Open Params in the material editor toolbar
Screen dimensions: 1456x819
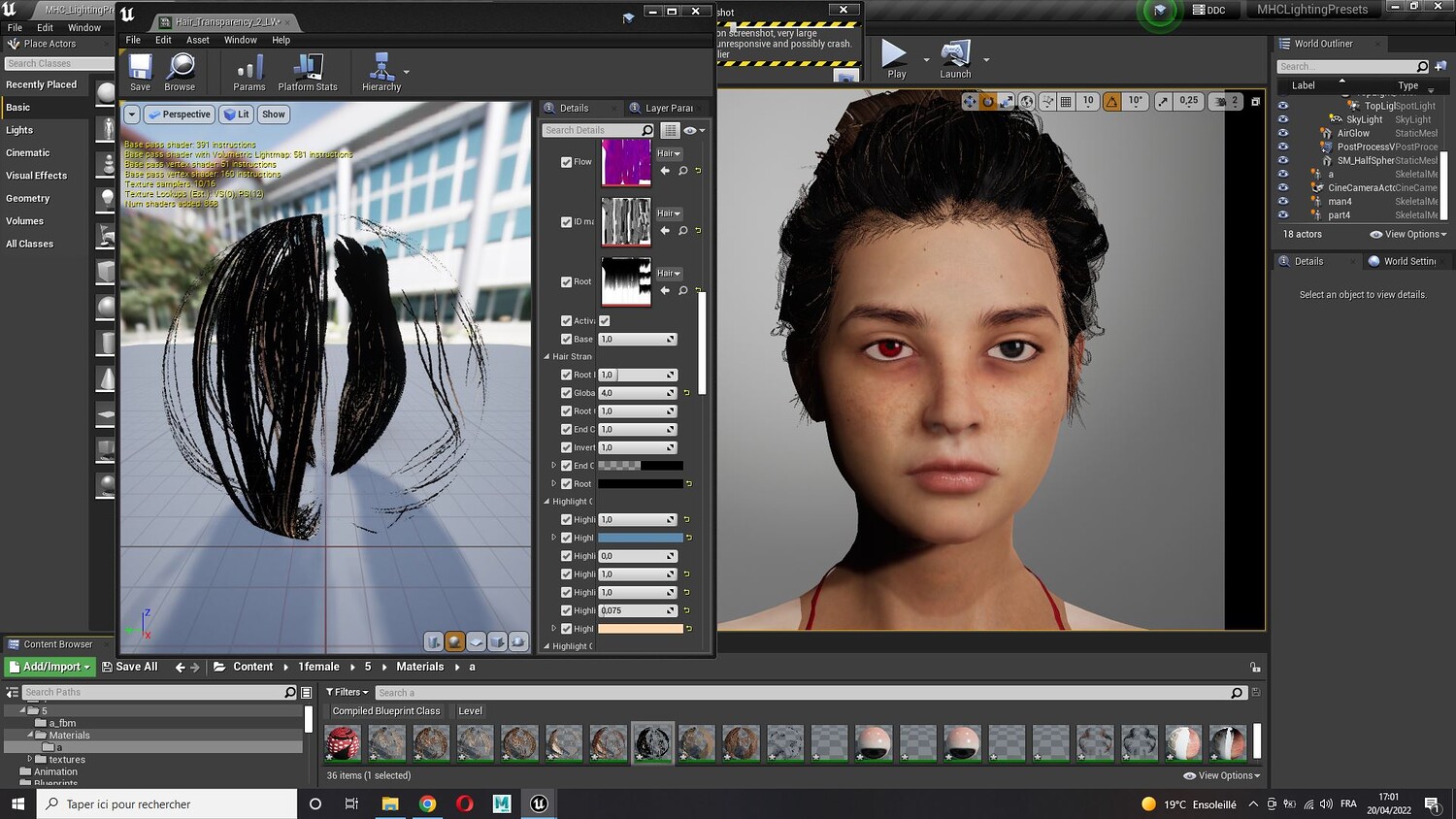click(249, 73)
